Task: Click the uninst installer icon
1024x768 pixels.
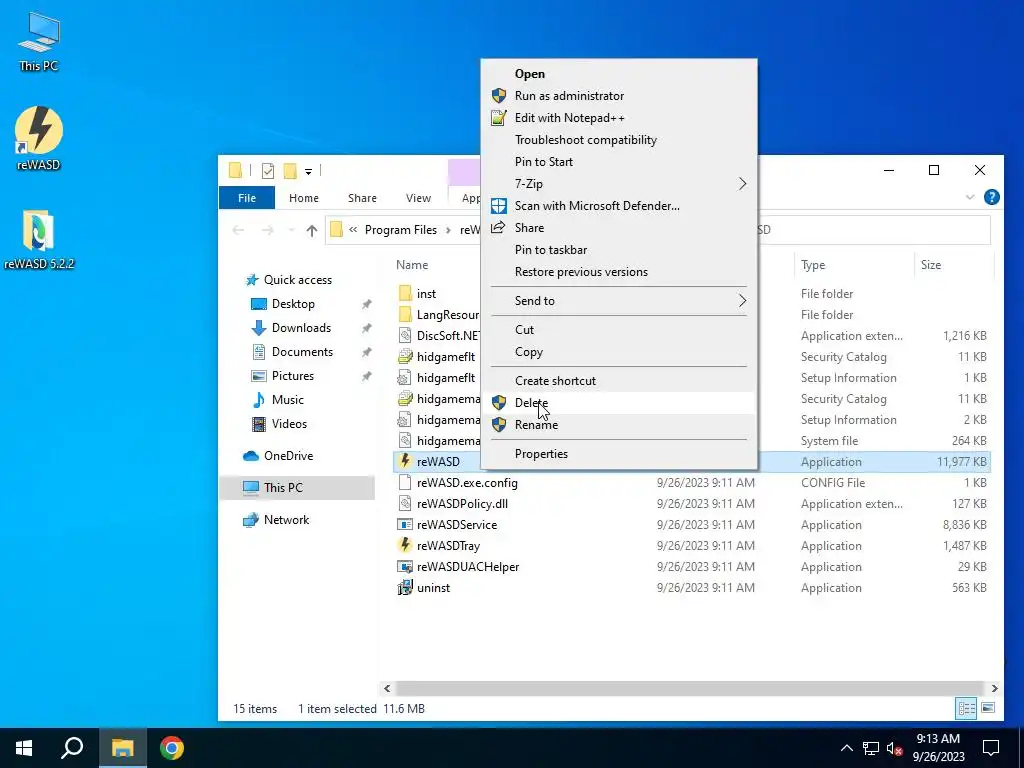Action: [405, 587]
